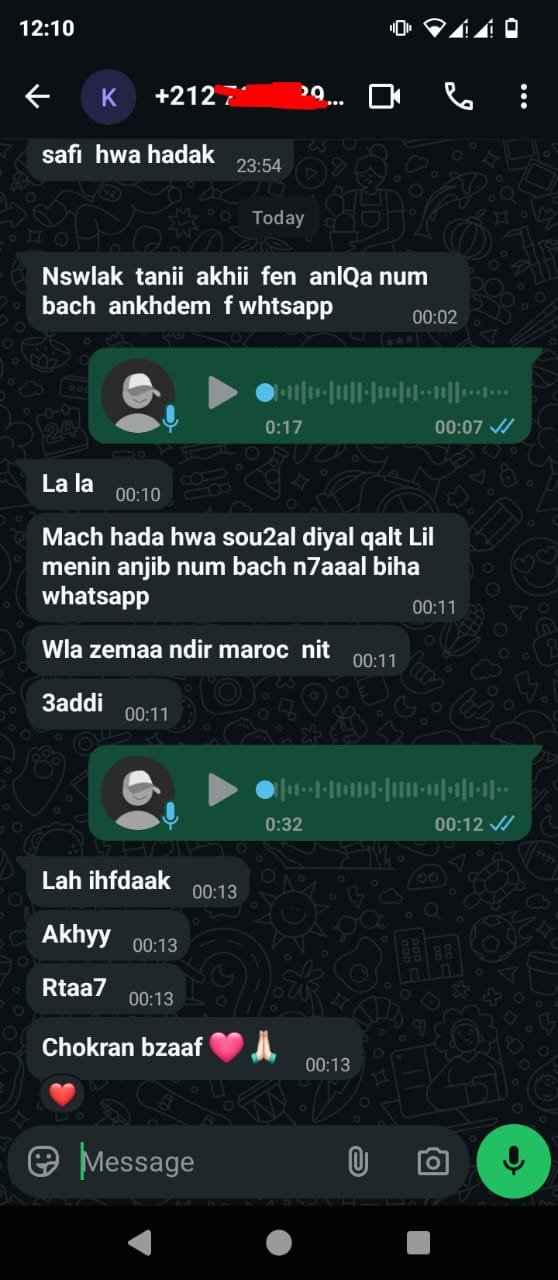
Task: Open contact profile via K avatar
Action: (x=108, y=96)
